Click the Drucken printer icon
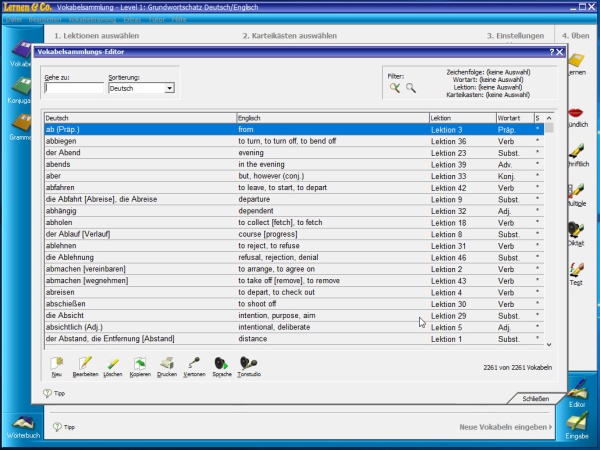The image size is (600, 450). coord(167,363)
